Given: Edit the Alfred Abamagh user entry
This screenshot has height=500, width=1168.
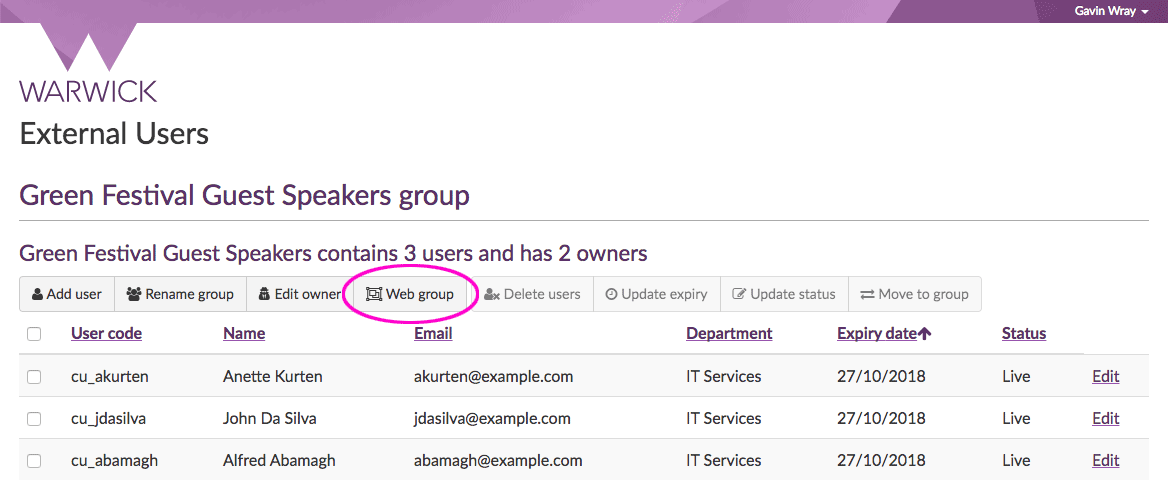Looking at the screenshot, I should [x=1105, y=461].
